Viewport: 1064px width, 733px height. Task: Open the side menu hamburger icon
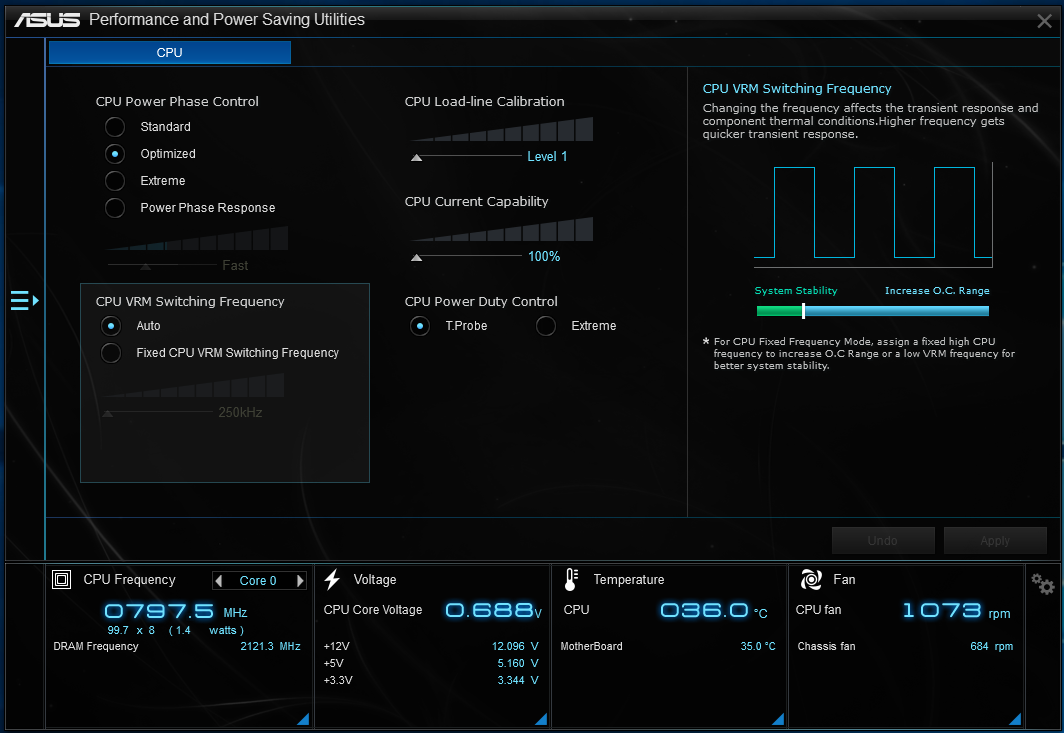pyautogui.click(x=24, y=300)
